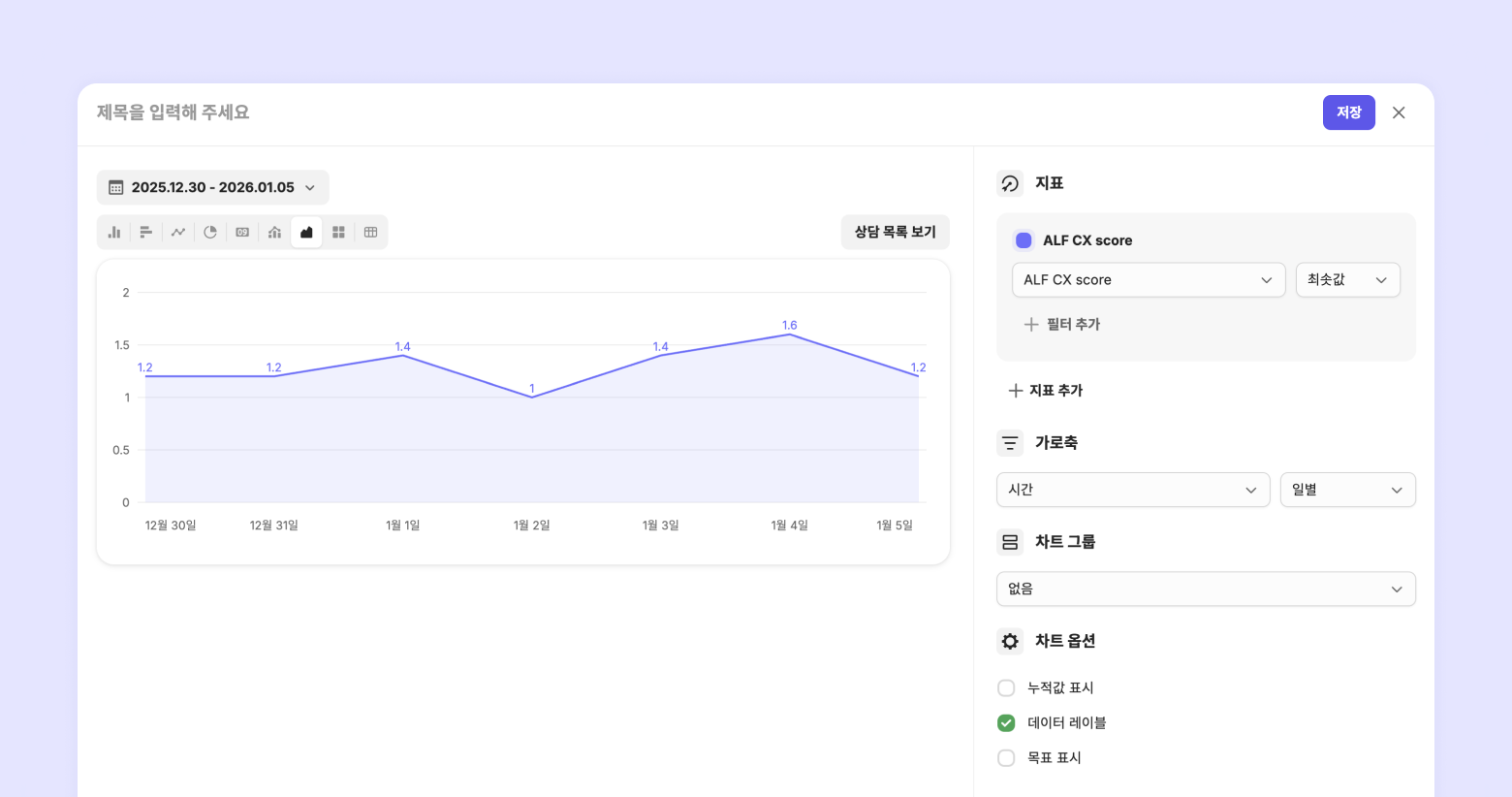The height and width of the screenshot is (797, 1512).
Task: Open the date range 2025.12.30 - 2026.01.05 picker
Action: click(x=212, y=188)
